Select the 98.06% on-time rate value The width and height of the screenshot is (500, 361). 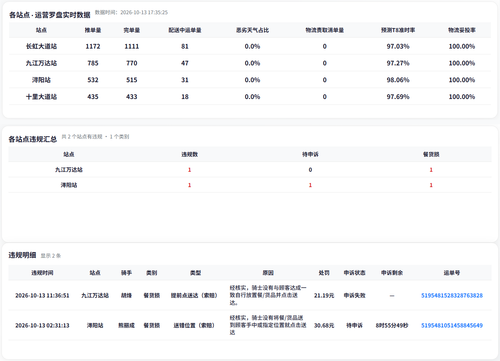click(398, 80)
